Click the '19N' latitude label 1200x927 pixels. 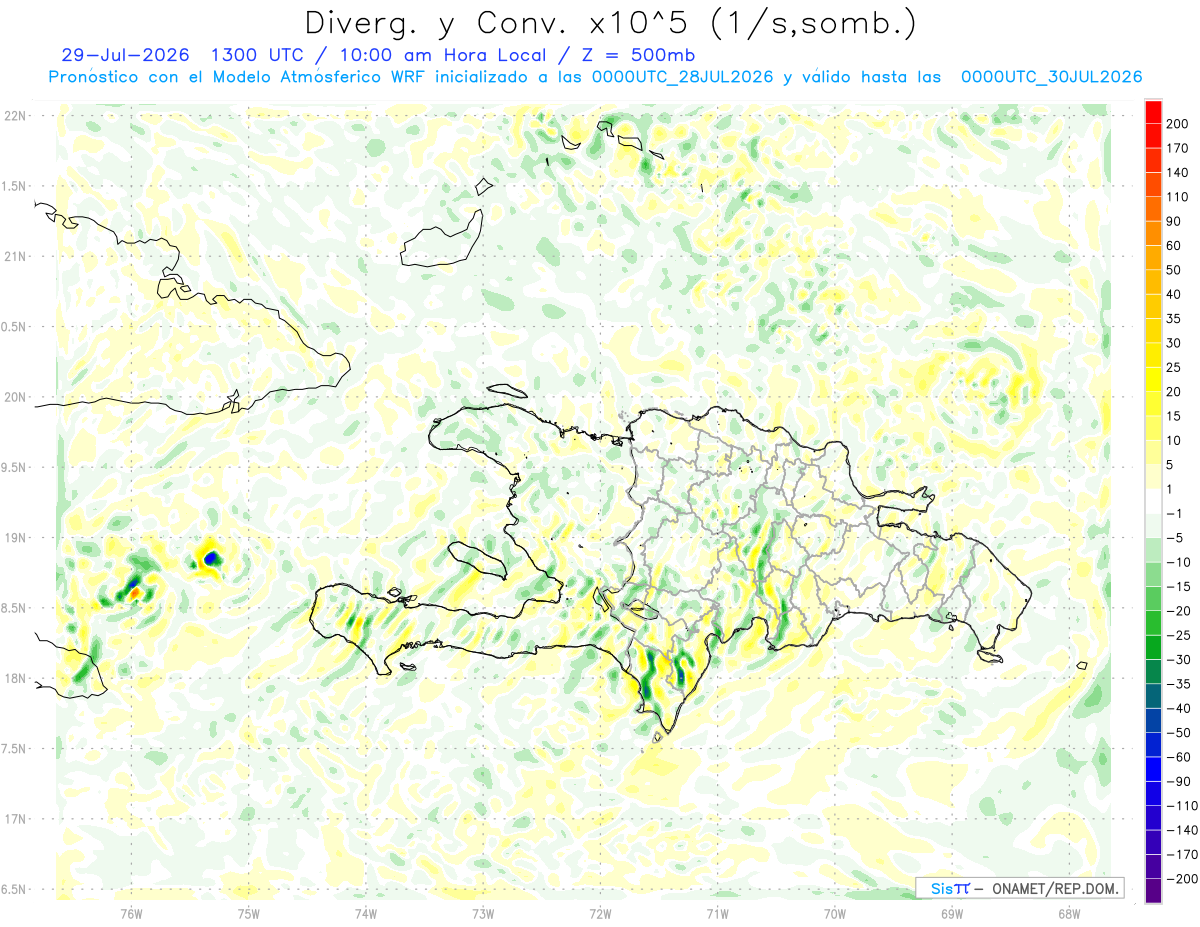click(15, 537)
